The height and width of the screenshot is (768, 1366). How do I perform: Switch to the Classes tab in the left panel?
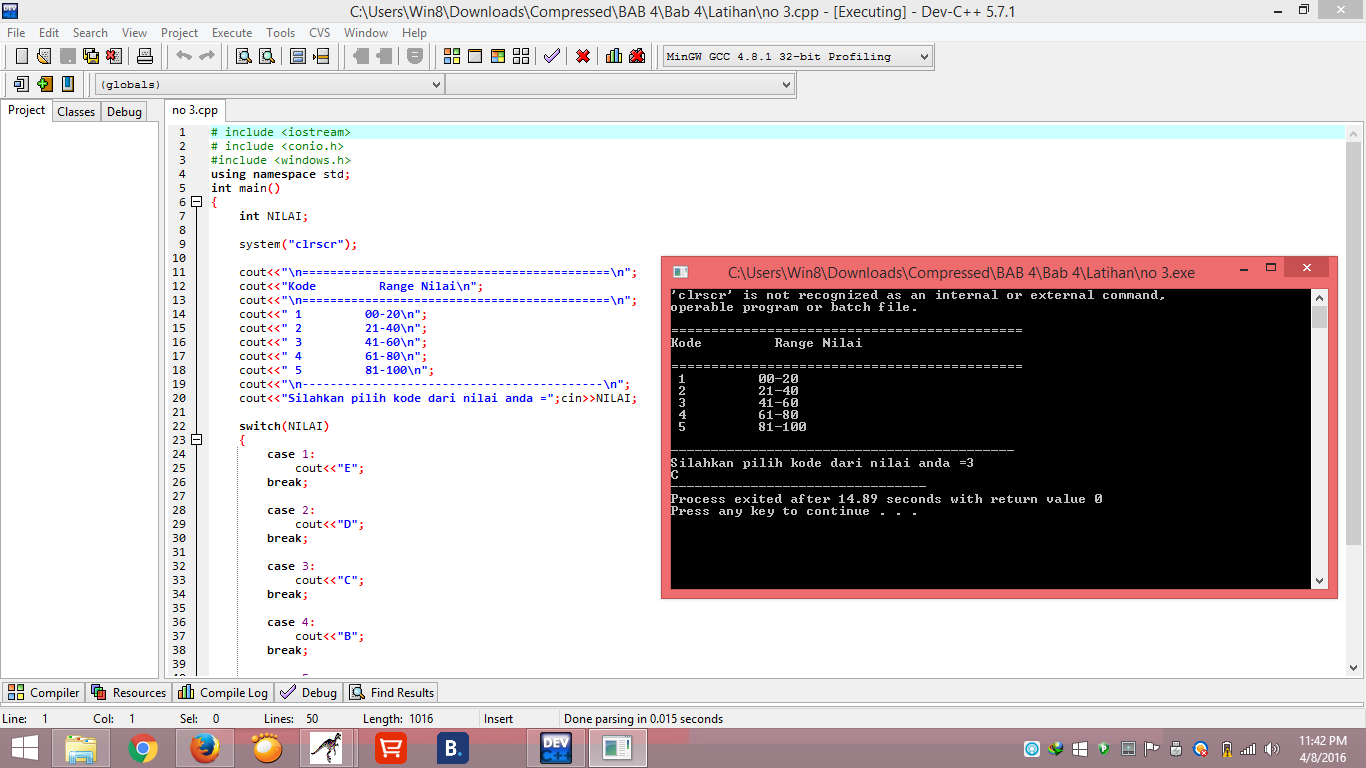[x=76, y=112]
